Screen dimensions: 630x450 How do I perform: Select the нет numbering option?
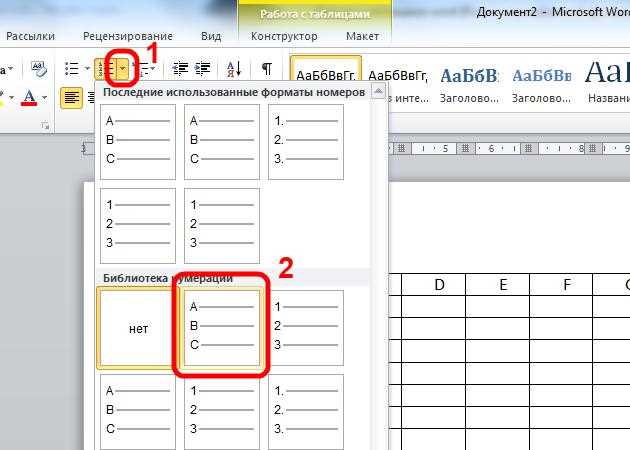pos(137,328)
